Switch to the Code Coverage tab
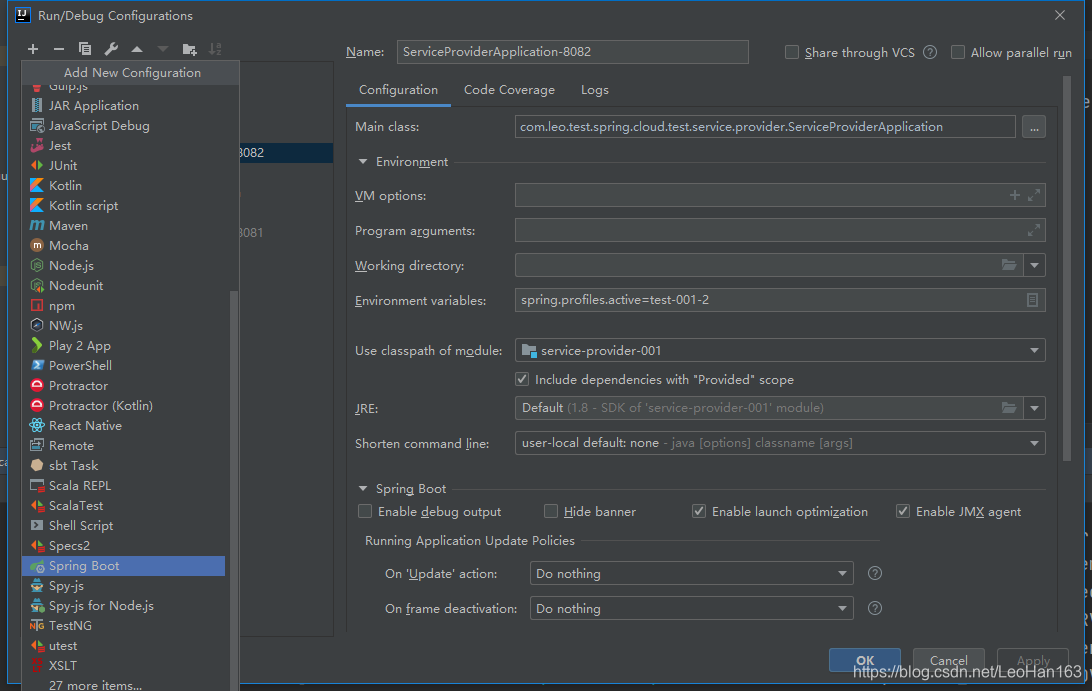The height and width of the screenshot is (691, 1092). tap(509, 90)
